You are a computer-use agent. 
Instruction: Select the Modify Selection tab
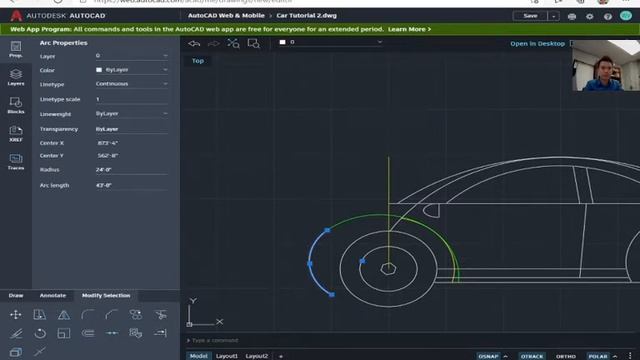coord(106,296)
